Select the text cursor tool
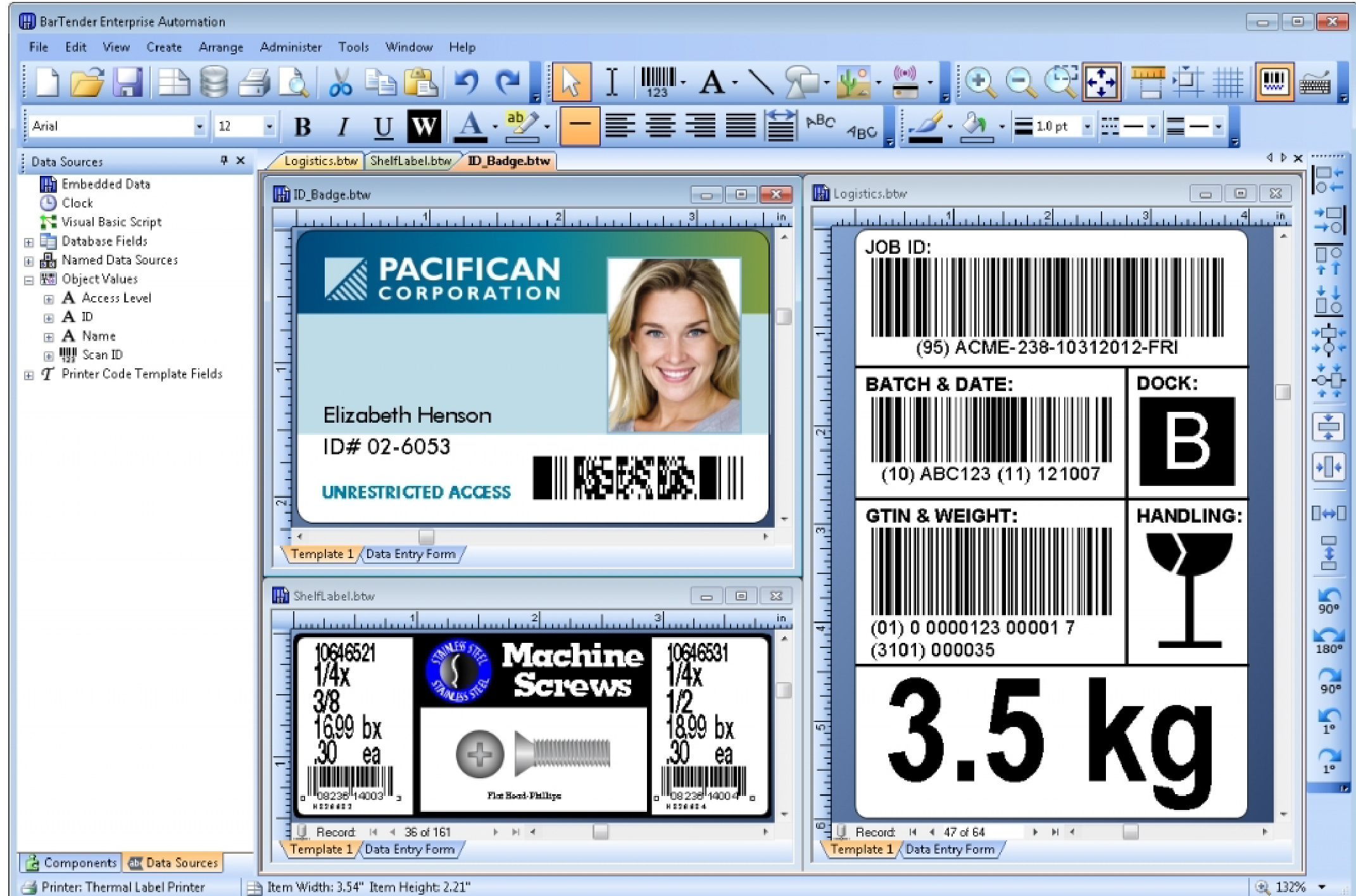This screenshot has width=1356, height=896. coord(612,82)
